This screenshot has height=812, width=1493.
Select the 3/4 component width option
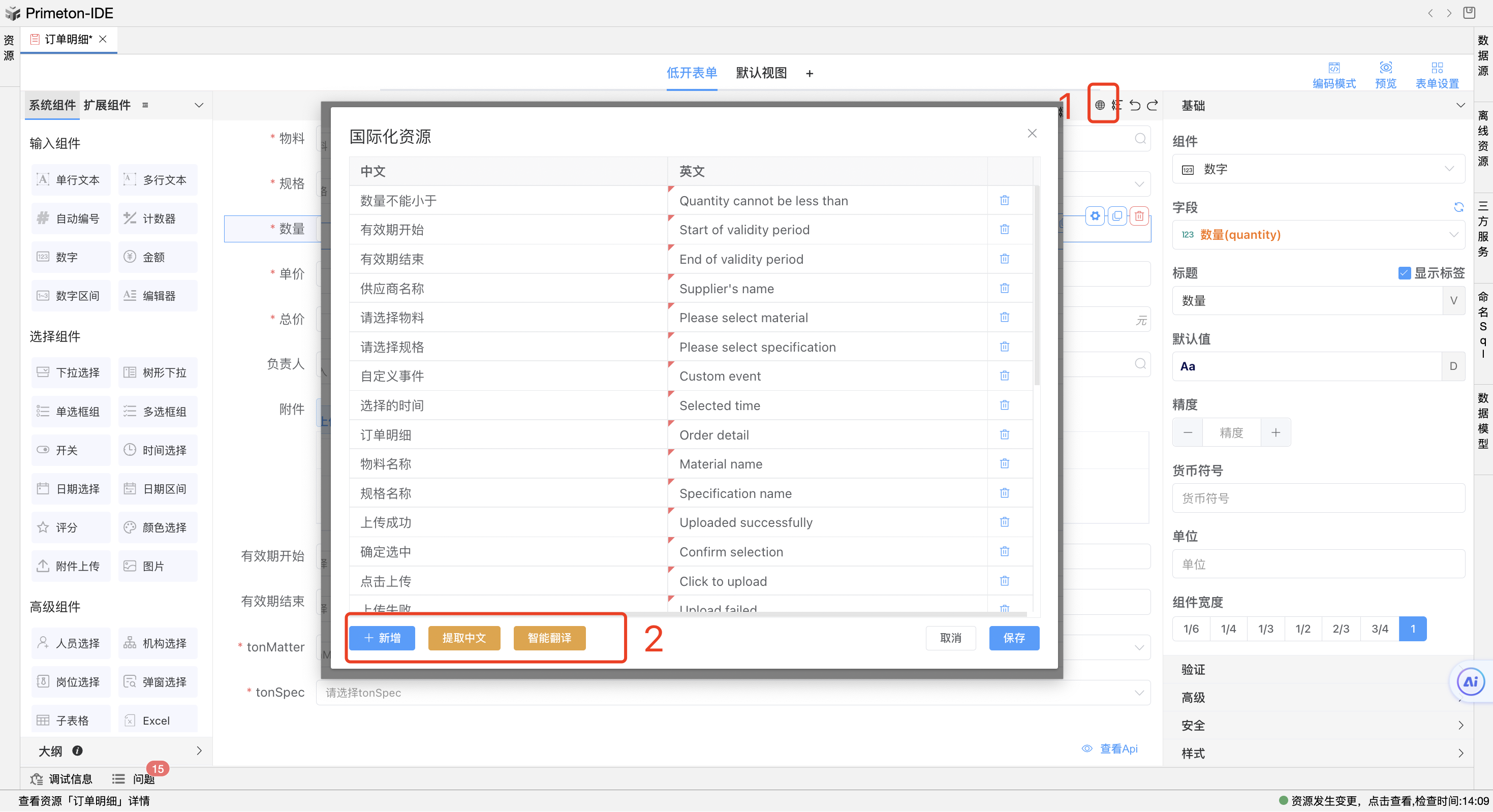(x=1379, y=629)
